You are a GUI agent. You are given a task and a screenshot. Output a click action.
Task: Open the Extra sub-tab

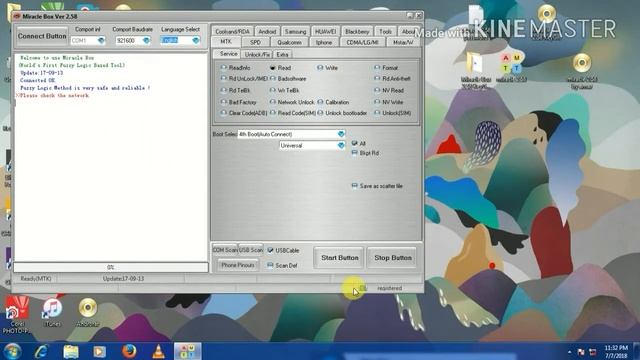(282, 54)
